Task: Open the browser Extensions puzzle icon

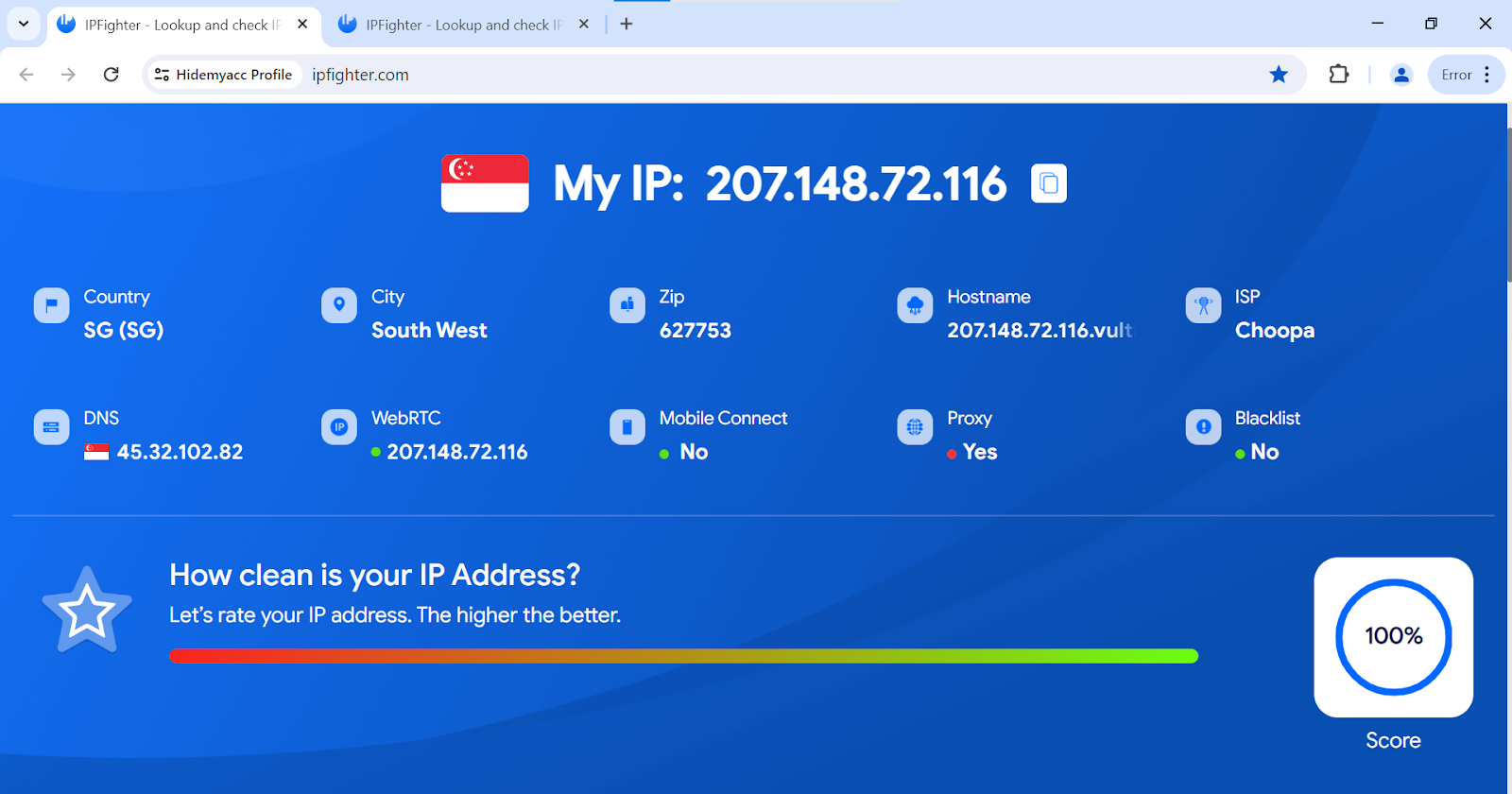Action: [x=1339, y=75]
